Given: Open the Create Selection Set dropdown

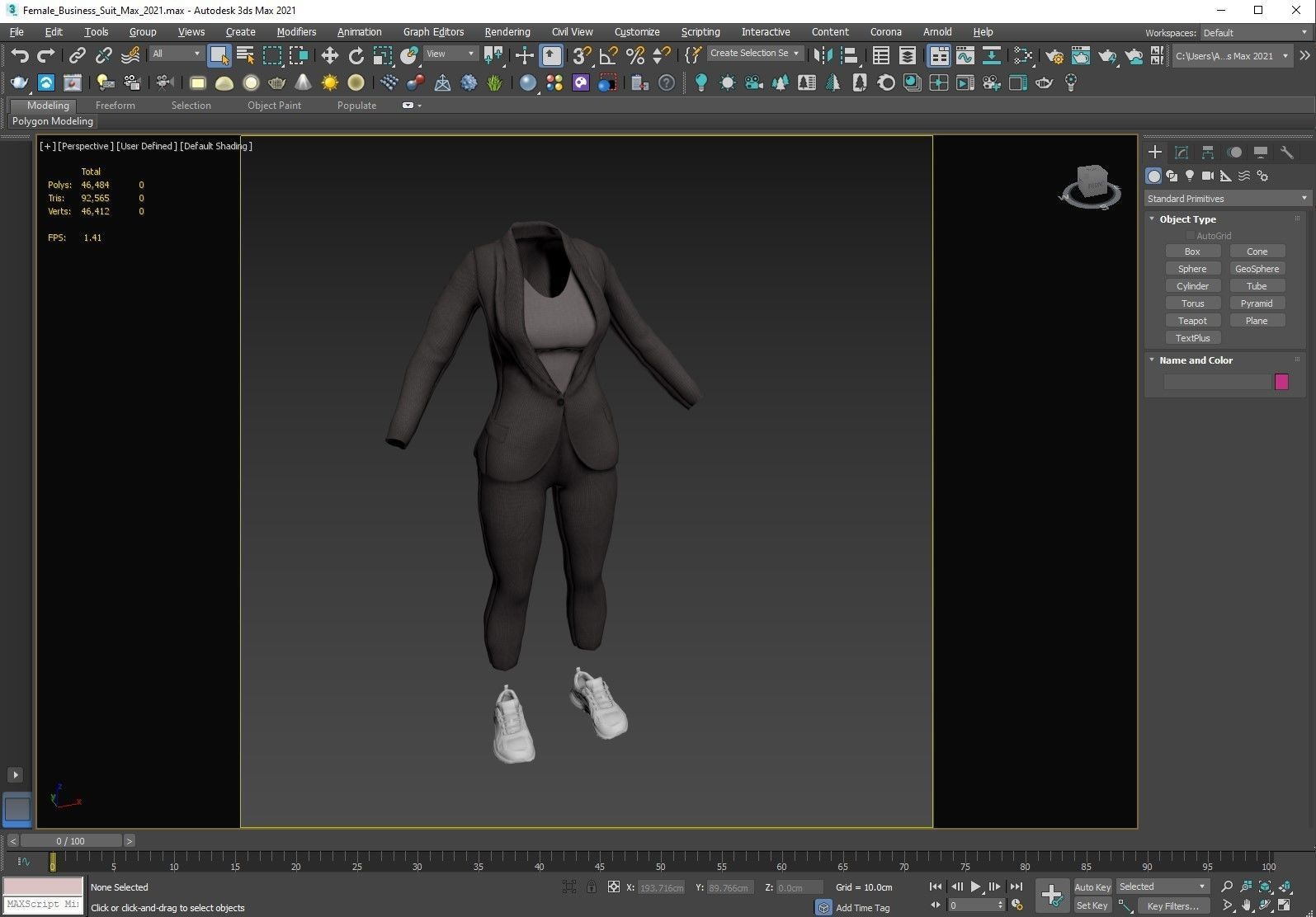Looking at the screenshot, I should (x=755, y=53).
